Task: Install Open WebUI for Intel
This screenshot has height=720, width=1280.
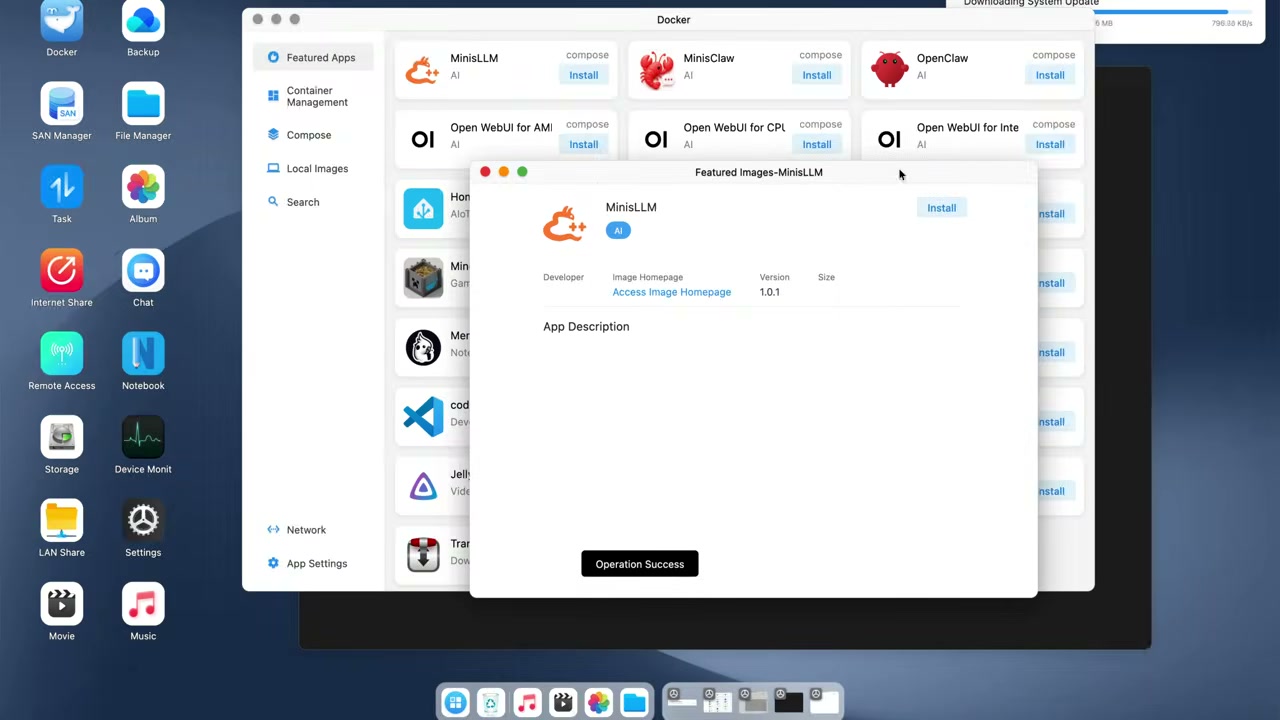Action: pos(1049,144)
